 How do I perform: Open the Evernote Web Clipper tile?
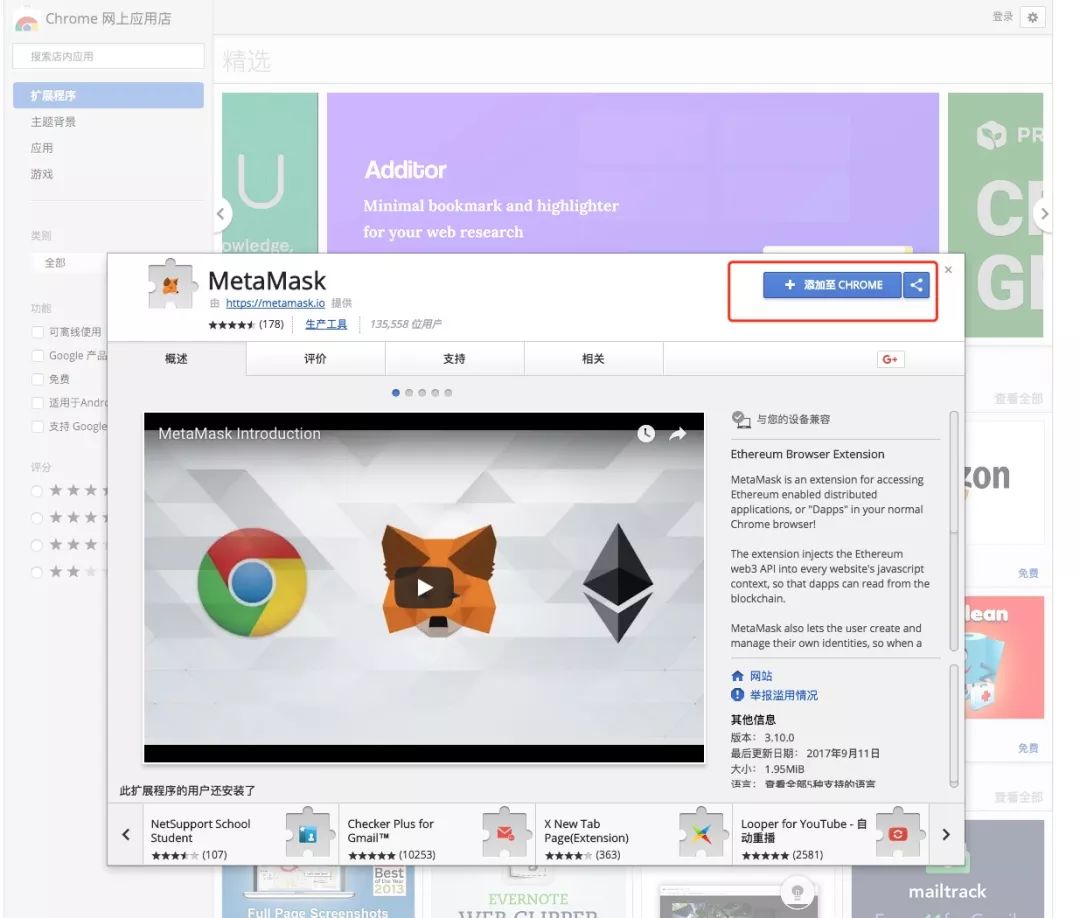point(528,892)
